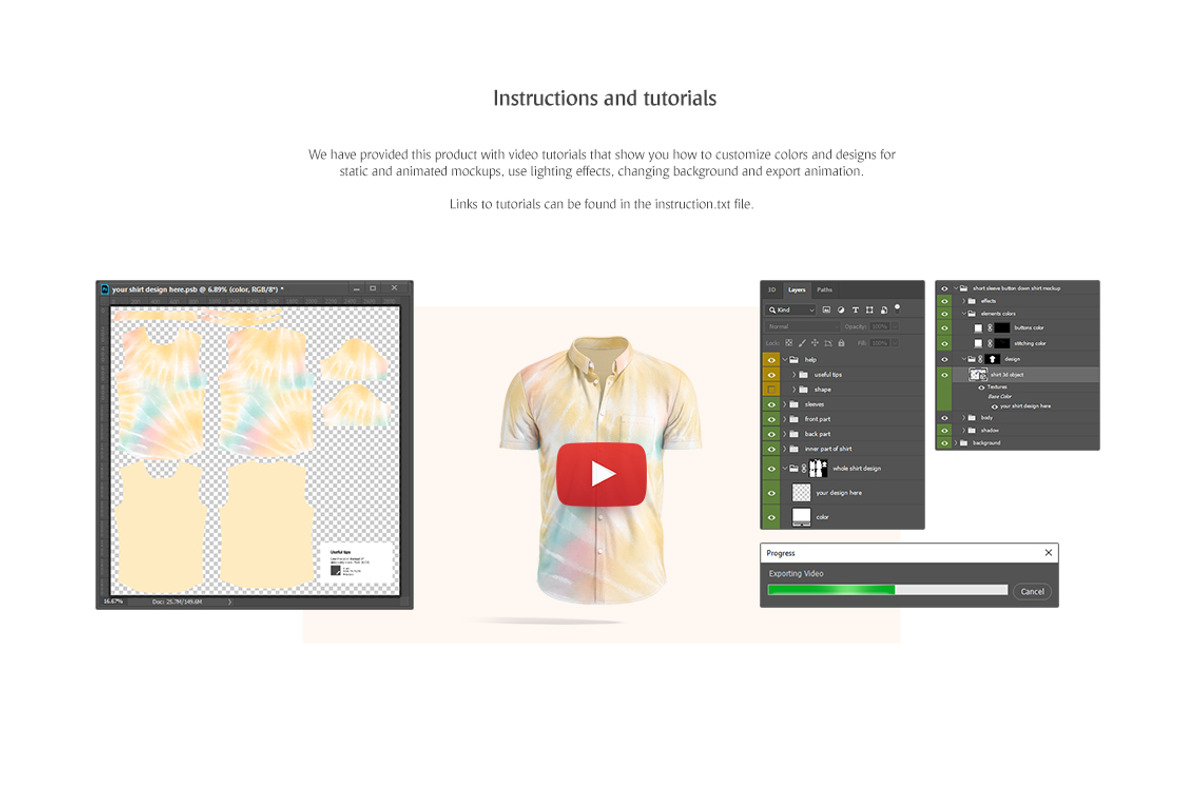
Task: Click the Exporting Video progress bar
Action: click(x=888, y=590)
